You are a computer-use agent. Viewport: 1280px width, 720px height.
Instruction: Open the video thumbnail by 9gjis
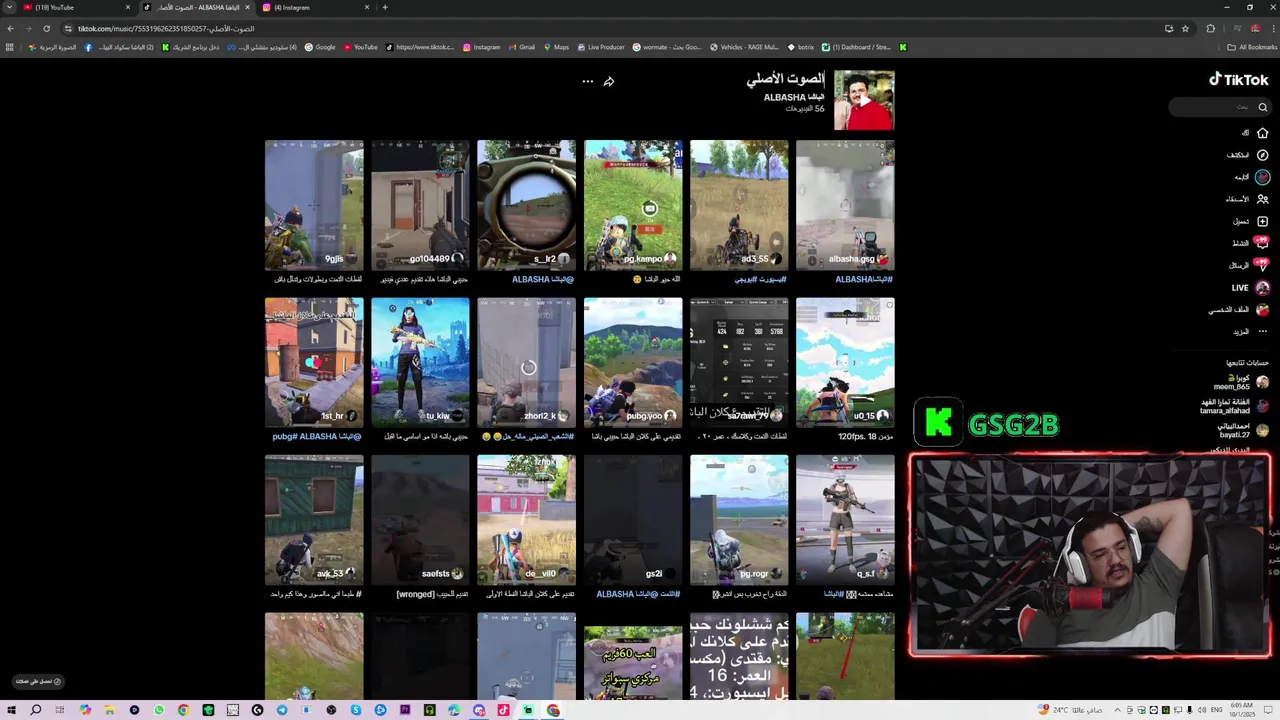(314, 205)
